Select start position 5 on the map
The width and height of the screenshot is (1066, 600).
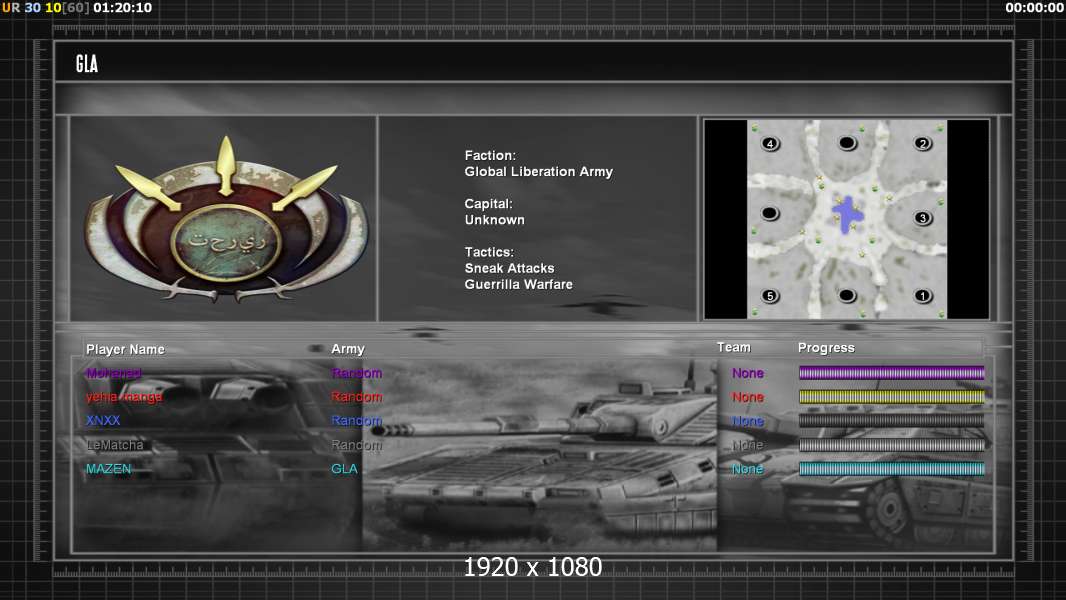click(x=770, y=296)
